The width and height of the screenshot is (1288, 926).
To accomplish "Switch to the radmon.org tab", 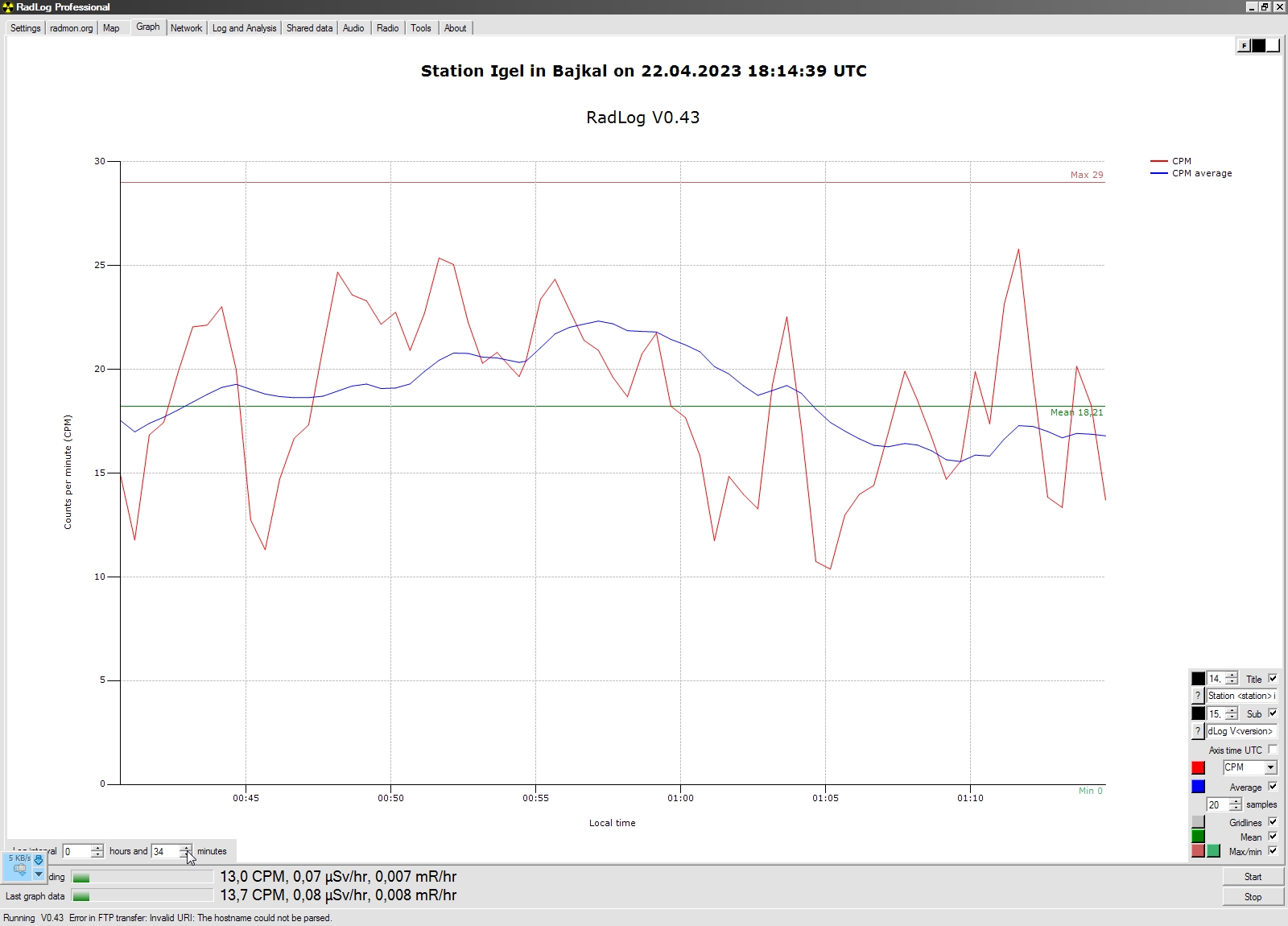I will pos(71,28).
